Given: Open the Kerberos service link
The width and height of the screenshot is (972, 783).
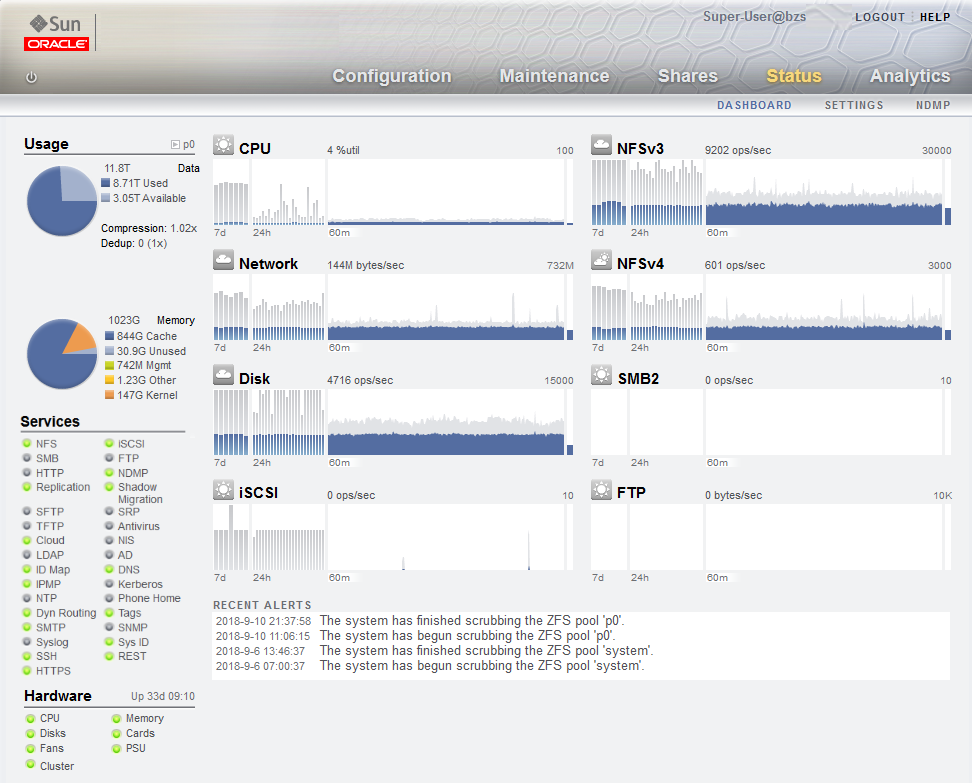Looking at the screenshot, I should (x=140, y=584).
